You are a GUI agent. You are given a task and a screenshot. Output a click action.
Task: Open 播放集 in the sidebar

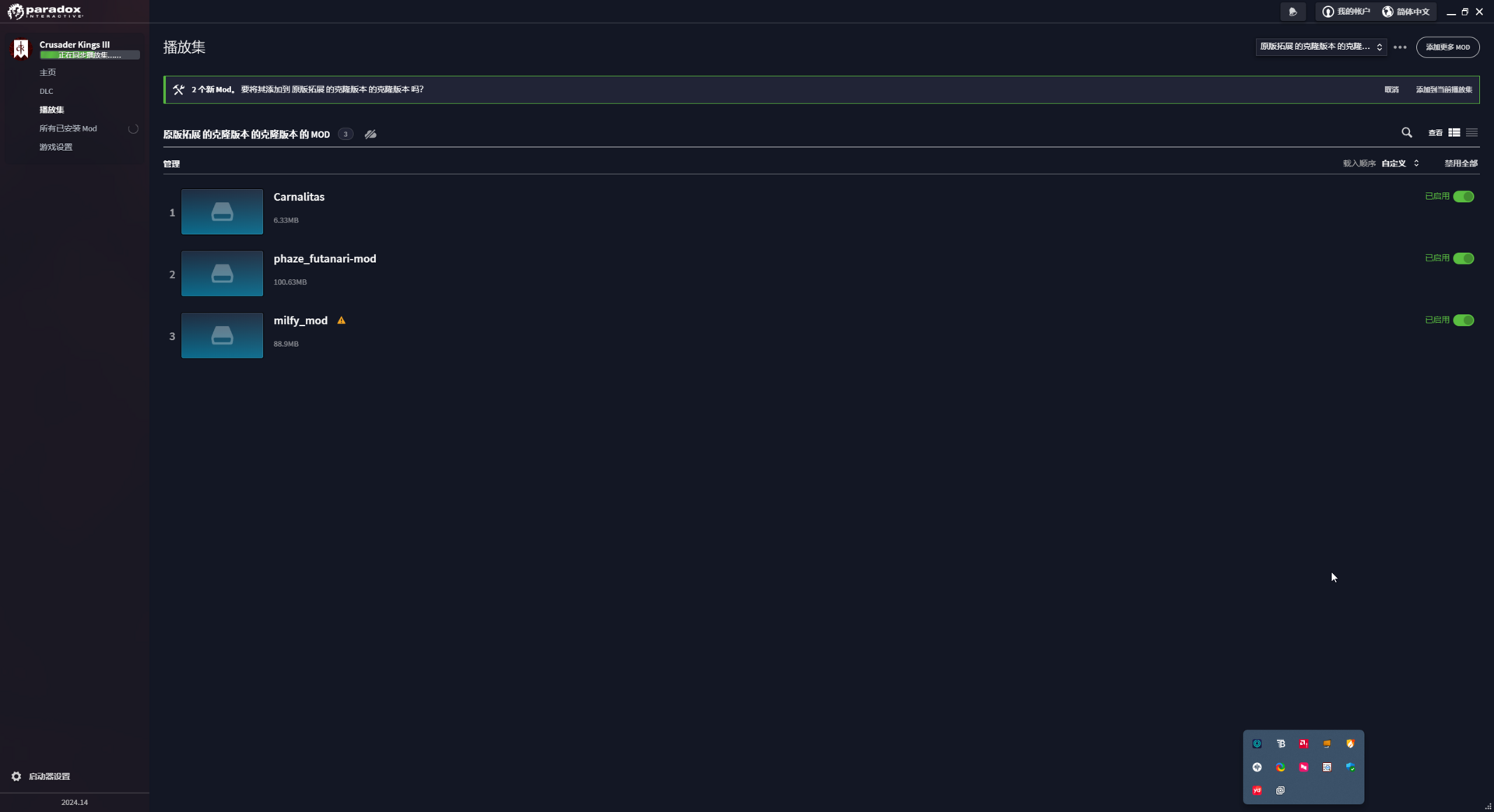click(x=51, y=110)
